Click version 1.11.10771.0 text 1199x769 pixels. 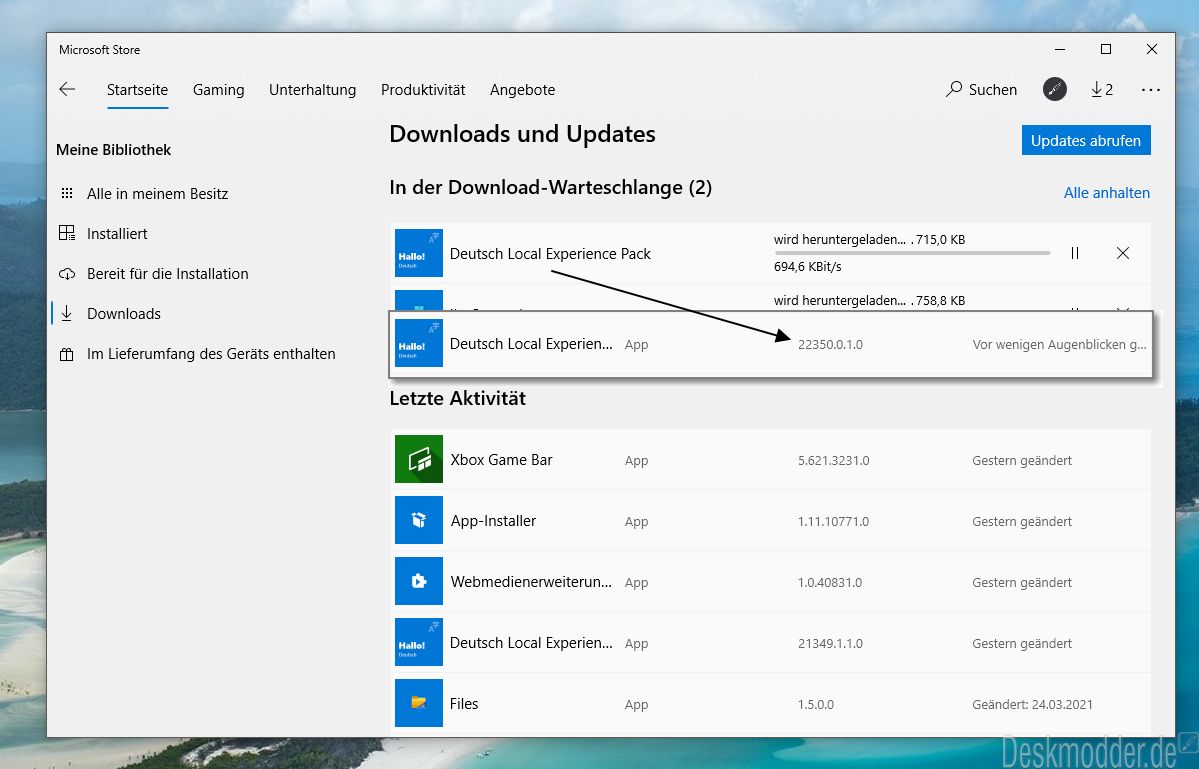pos(833,521)
